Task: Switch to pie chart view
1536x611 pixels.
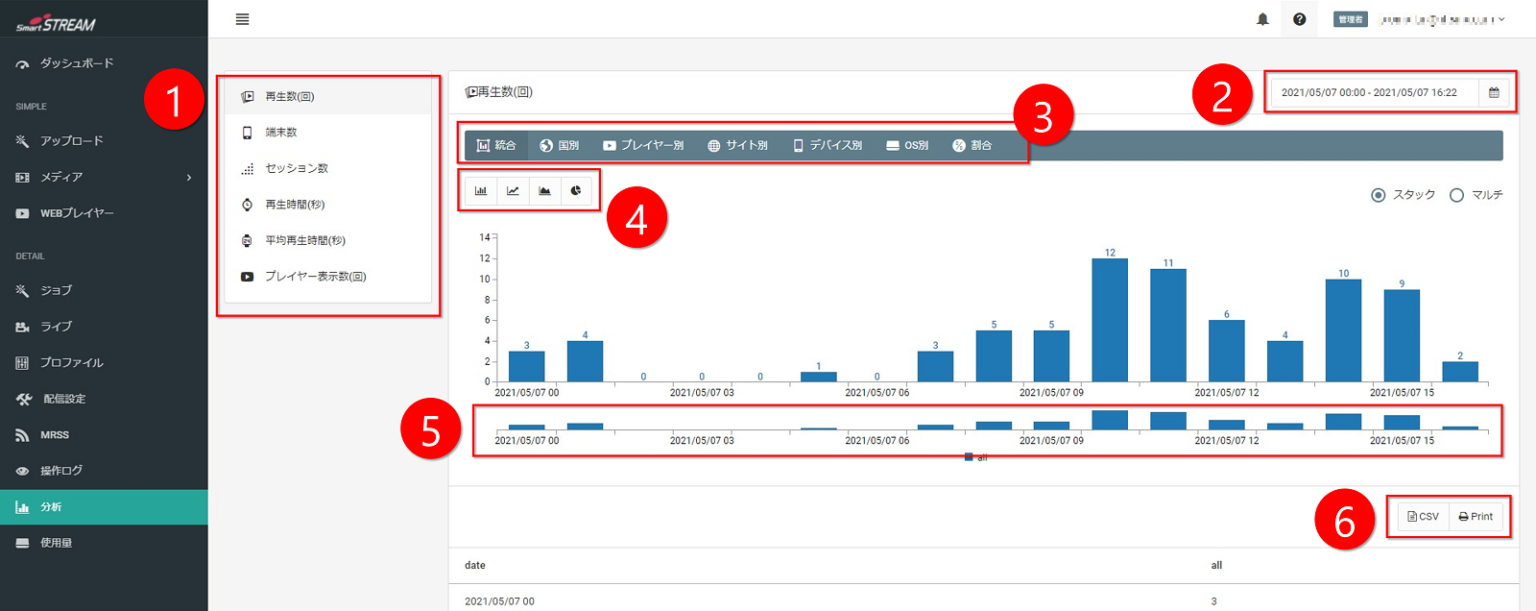Action: point(577,190)
